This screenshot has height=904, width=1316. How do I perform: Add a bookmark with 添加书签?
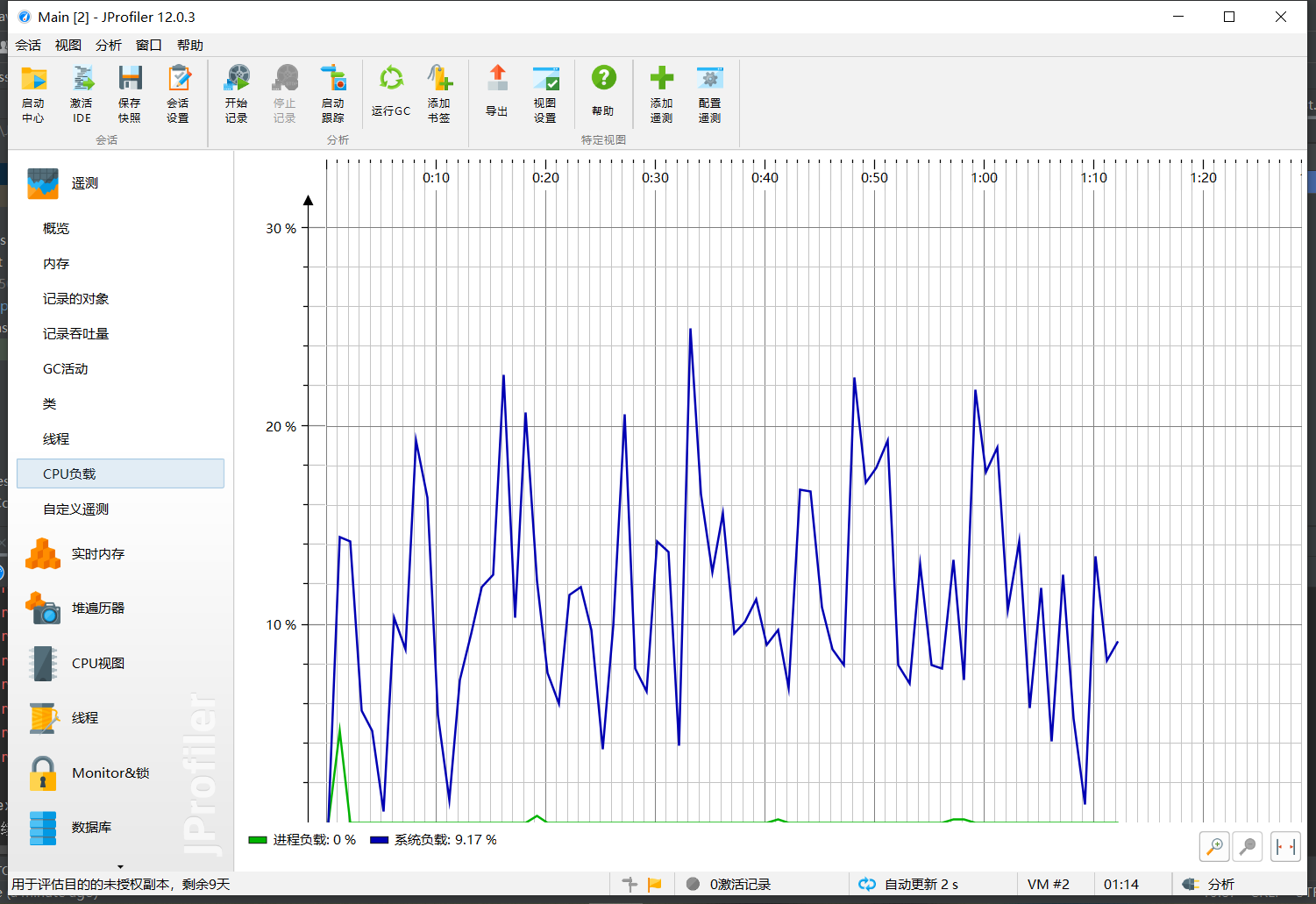tap(439, 94)
